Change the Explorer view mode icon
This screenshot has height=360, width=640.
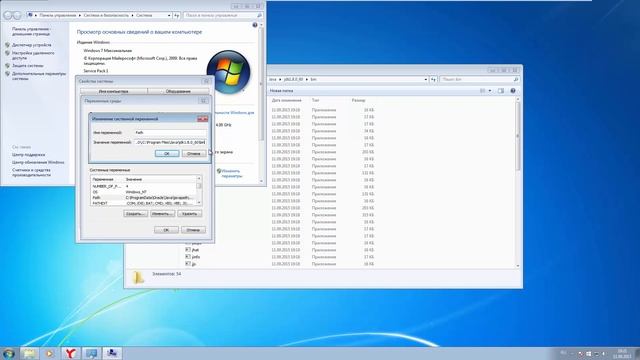(483, 91)
